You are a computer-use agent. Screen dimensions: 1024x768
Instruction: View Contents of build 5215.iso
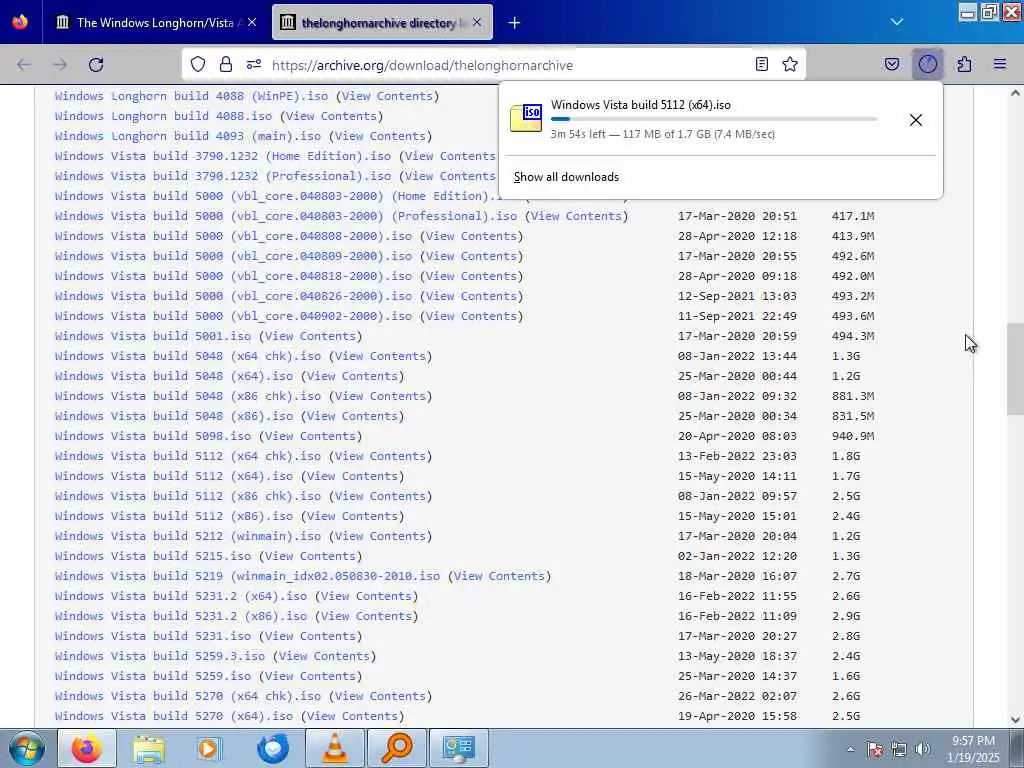coord(310,556)
